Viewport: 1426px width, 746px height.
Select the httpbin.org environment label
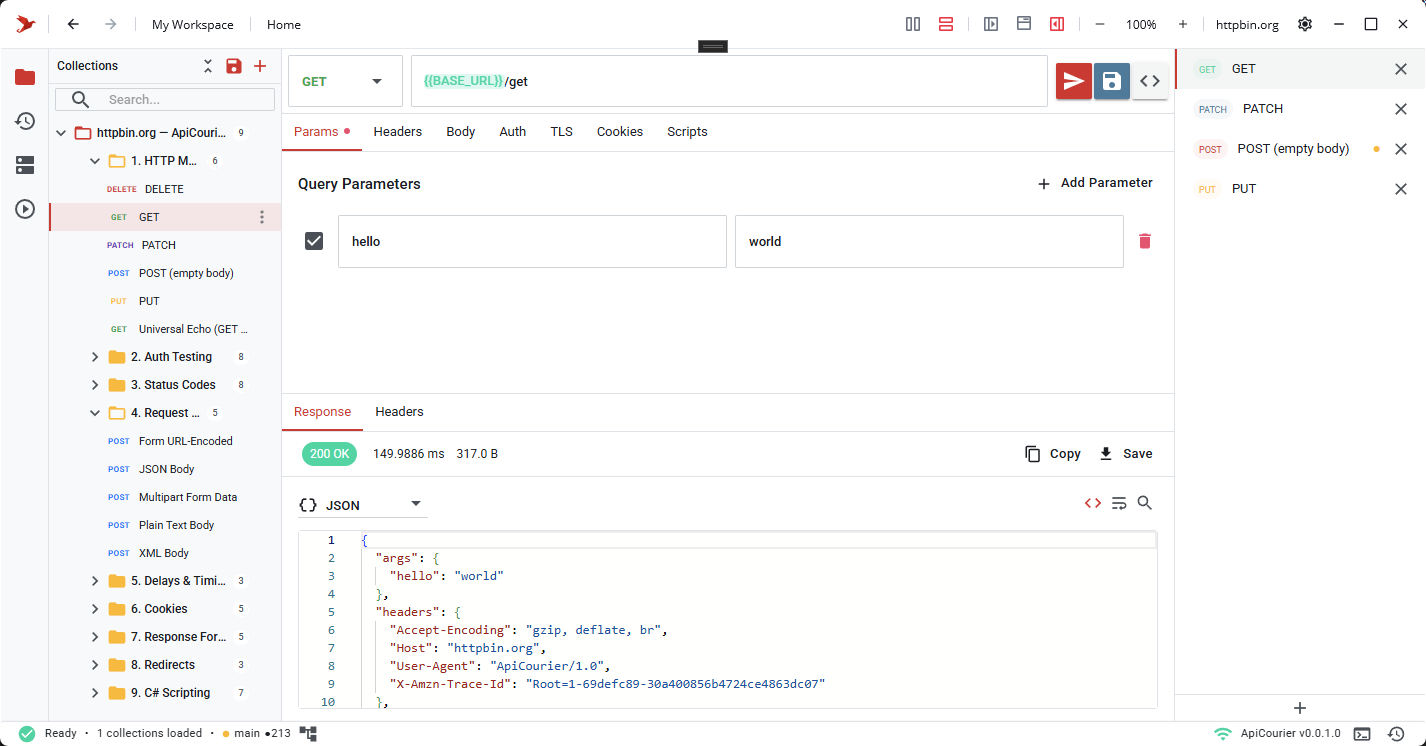[1247, 25]
